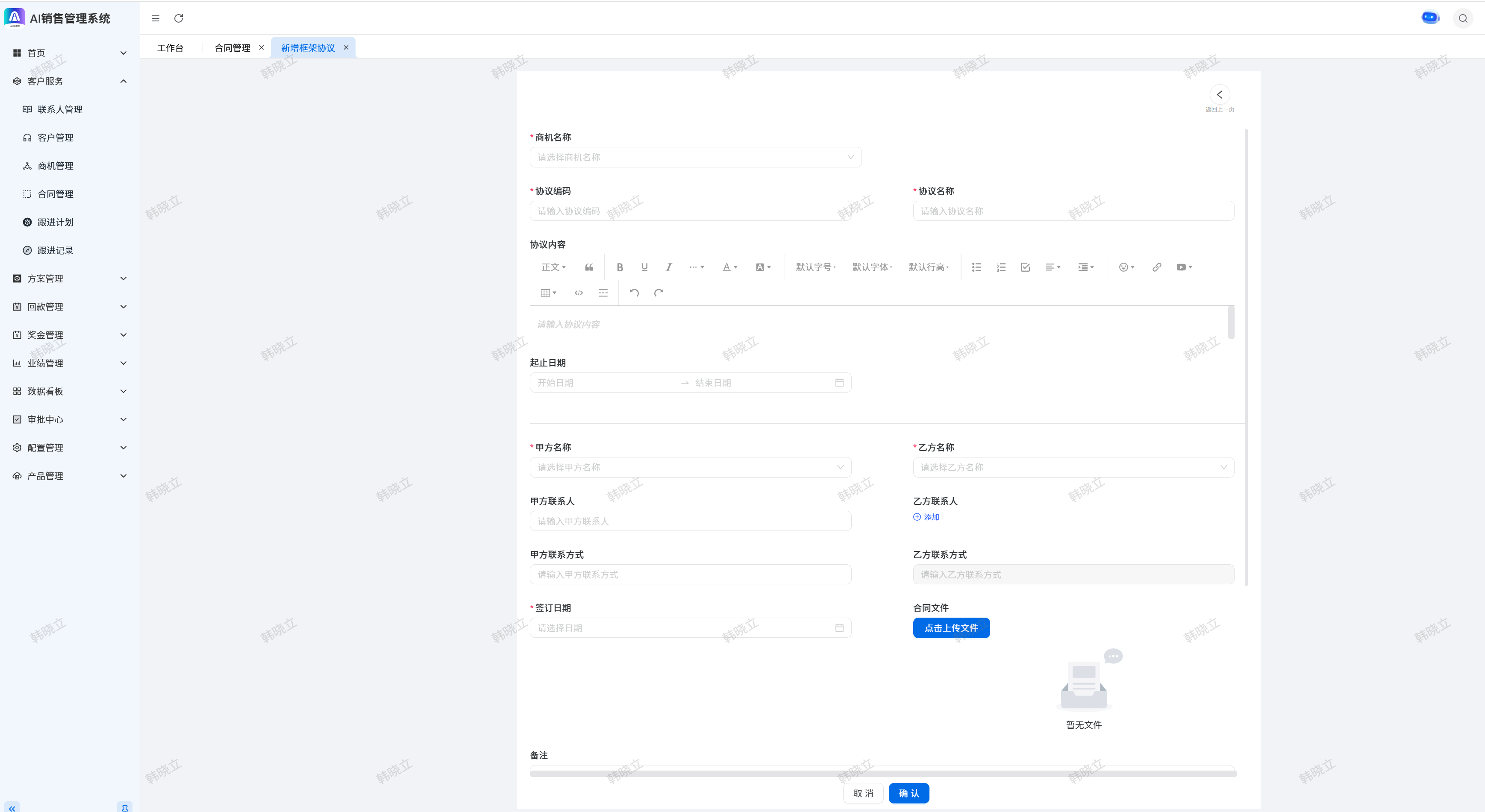Open 商机管理 in the sidebar

pos(56,166)
